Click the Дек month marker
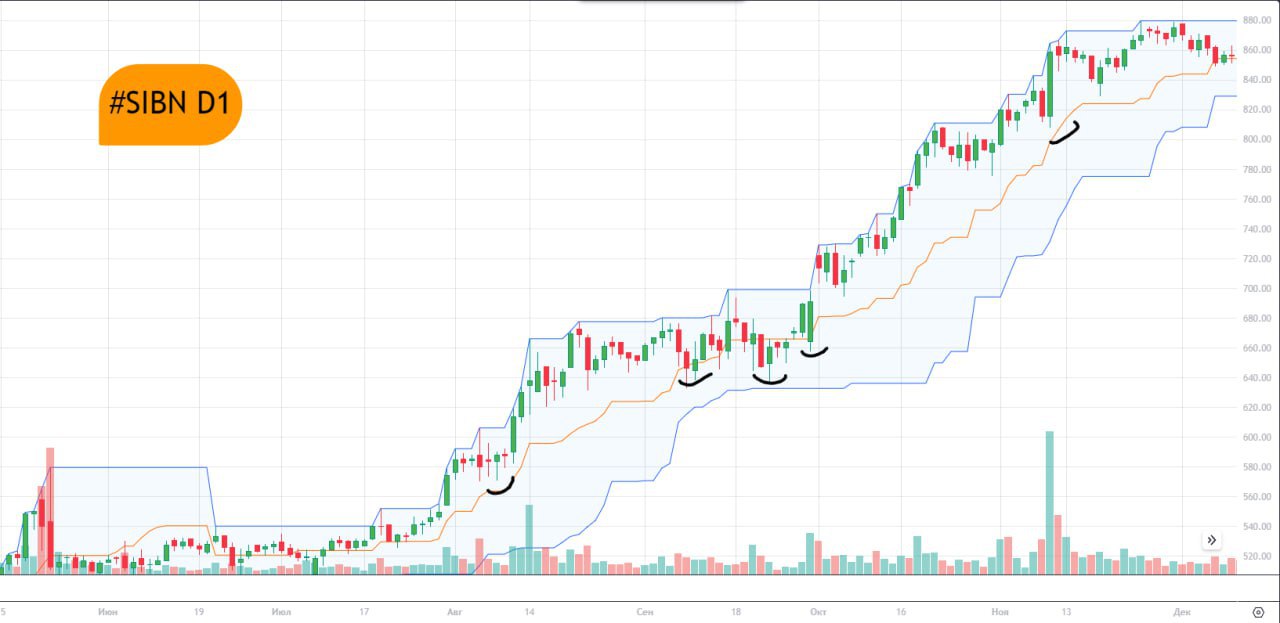This screenshot has height=623, width=1280. point(1182,611)
